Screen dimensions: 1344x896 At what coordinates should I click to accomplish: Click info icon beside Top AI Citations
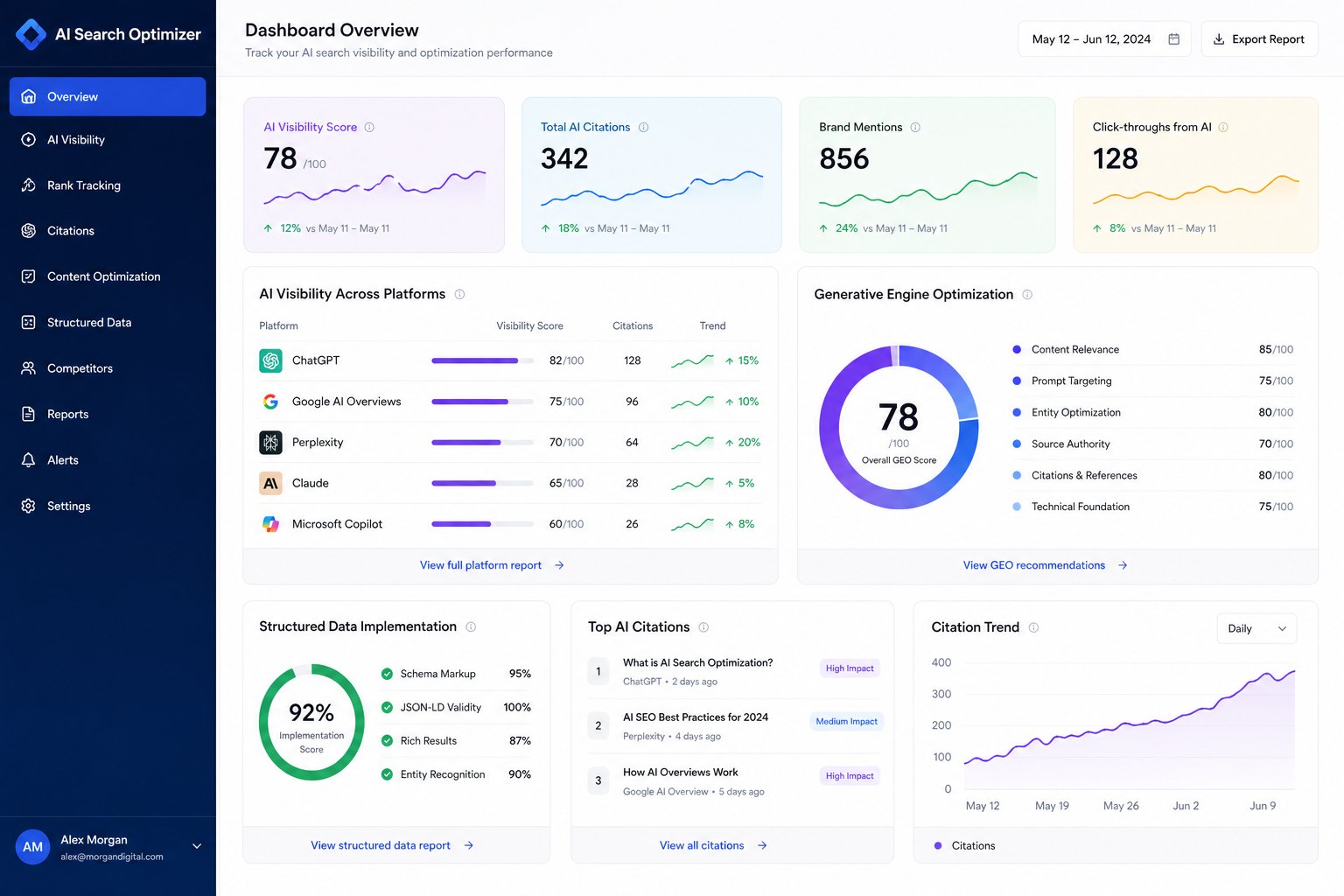703,627
